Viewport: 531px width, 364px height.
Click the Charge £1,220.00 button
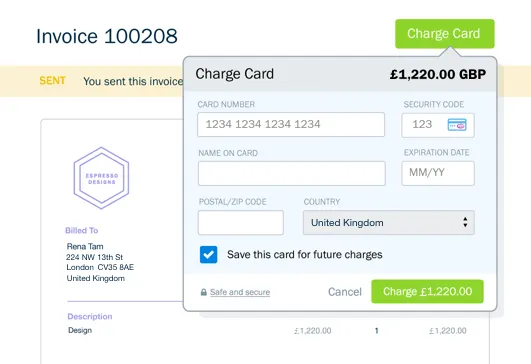(427, 292)
